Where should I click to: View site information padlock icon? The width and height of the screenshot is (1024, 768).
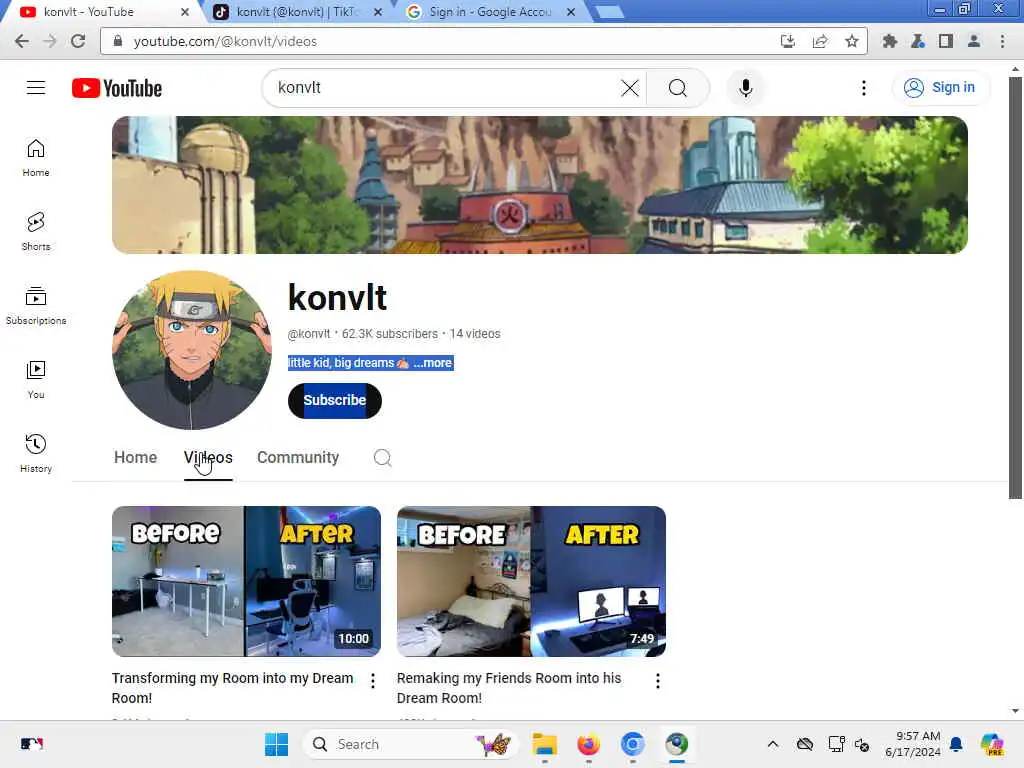pyautogui.click(x=118, y=41)
